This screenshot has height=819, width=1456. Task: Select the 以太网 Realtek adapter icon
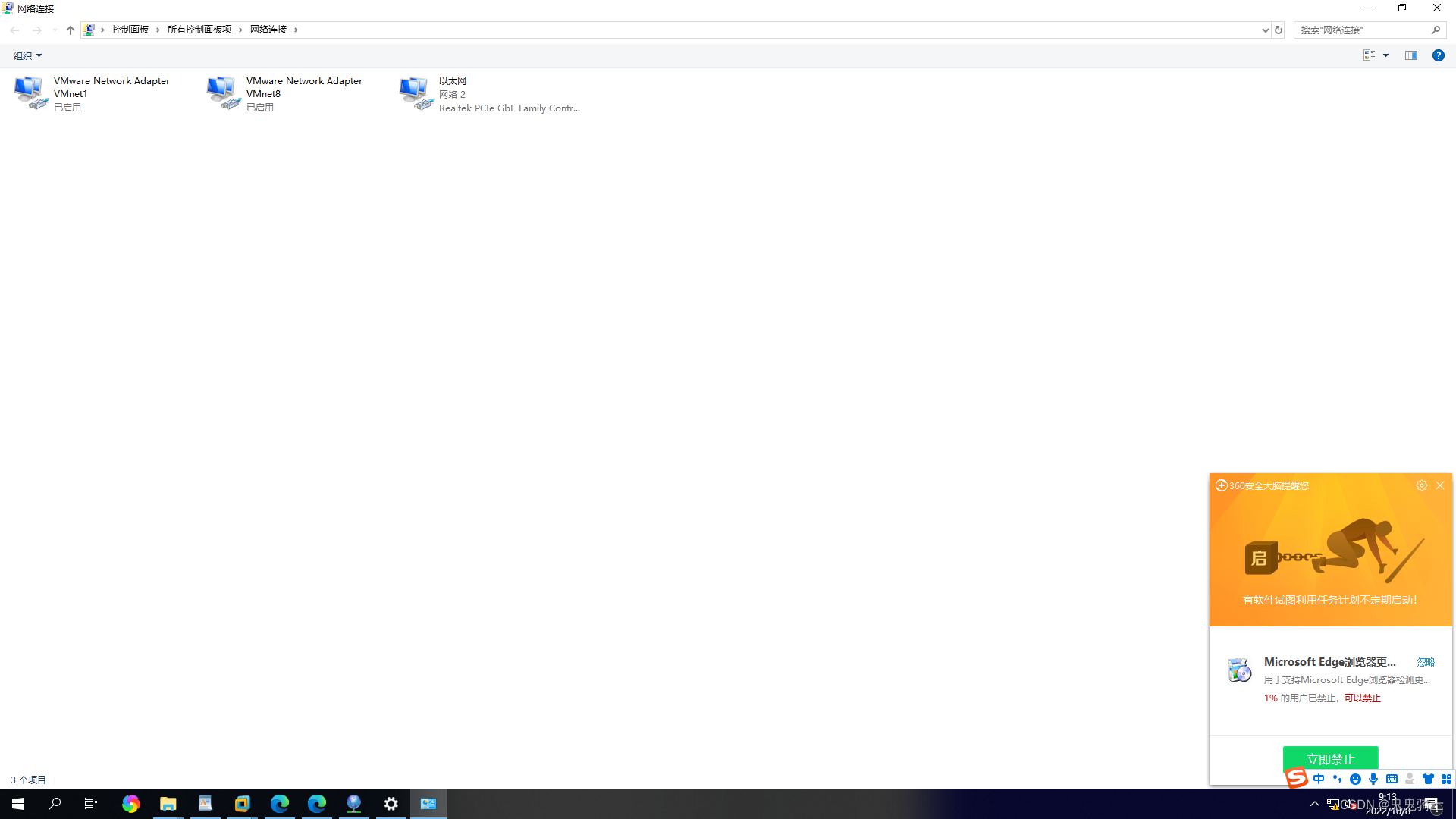416,93
